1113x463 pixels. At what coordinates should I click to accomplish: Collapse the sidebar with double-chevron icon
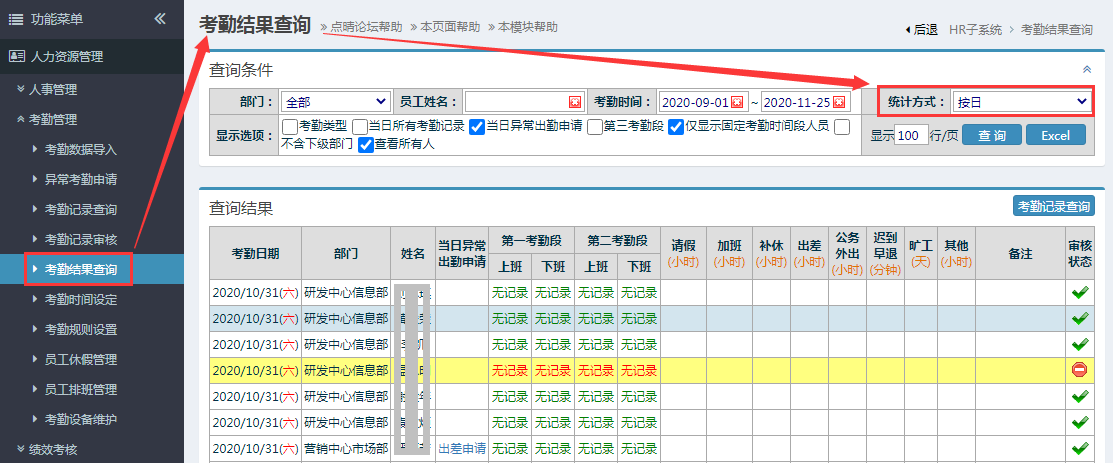pos(160,19)
